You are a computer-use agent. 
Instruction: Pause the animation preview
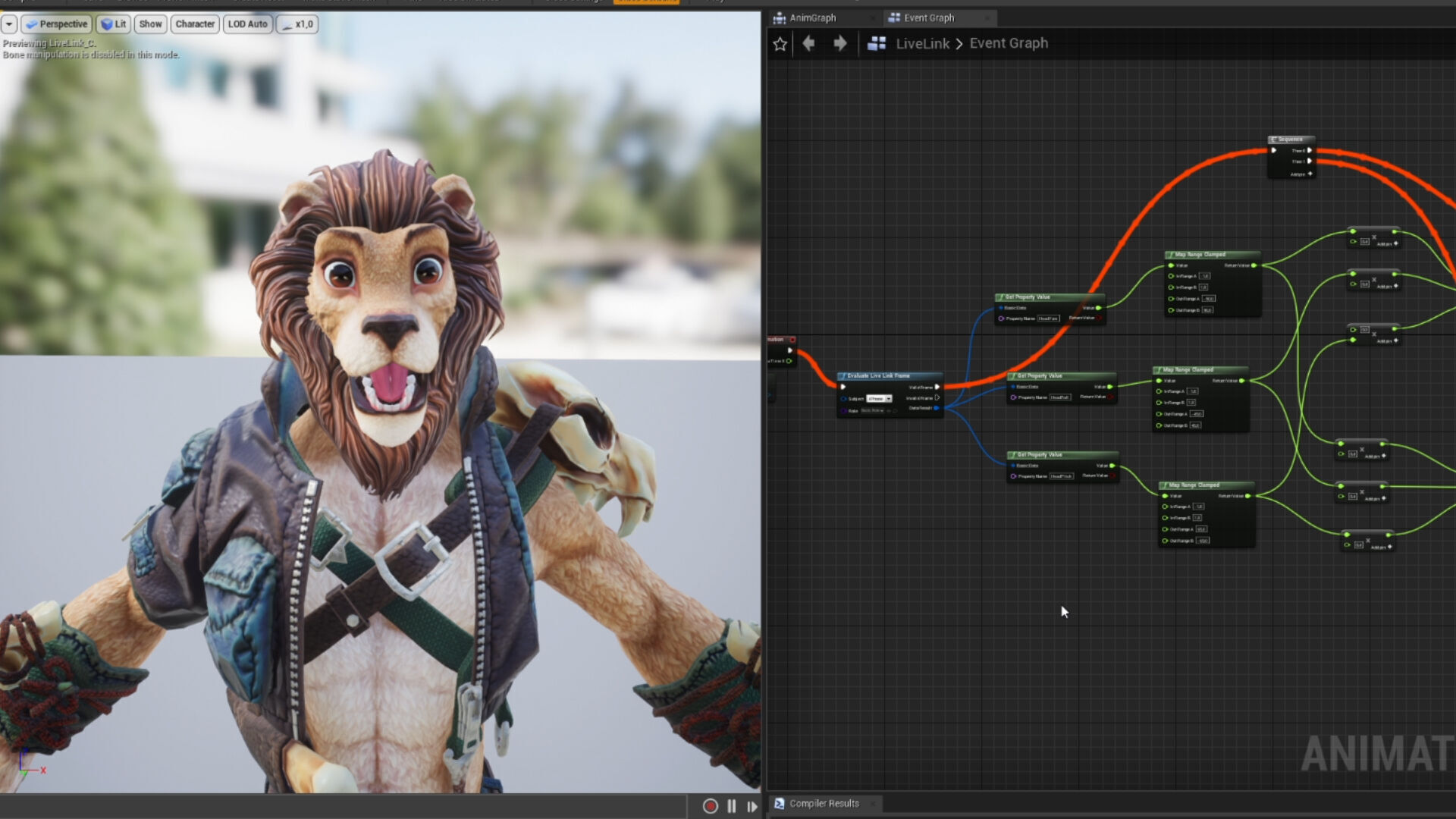tap(732, 806)
